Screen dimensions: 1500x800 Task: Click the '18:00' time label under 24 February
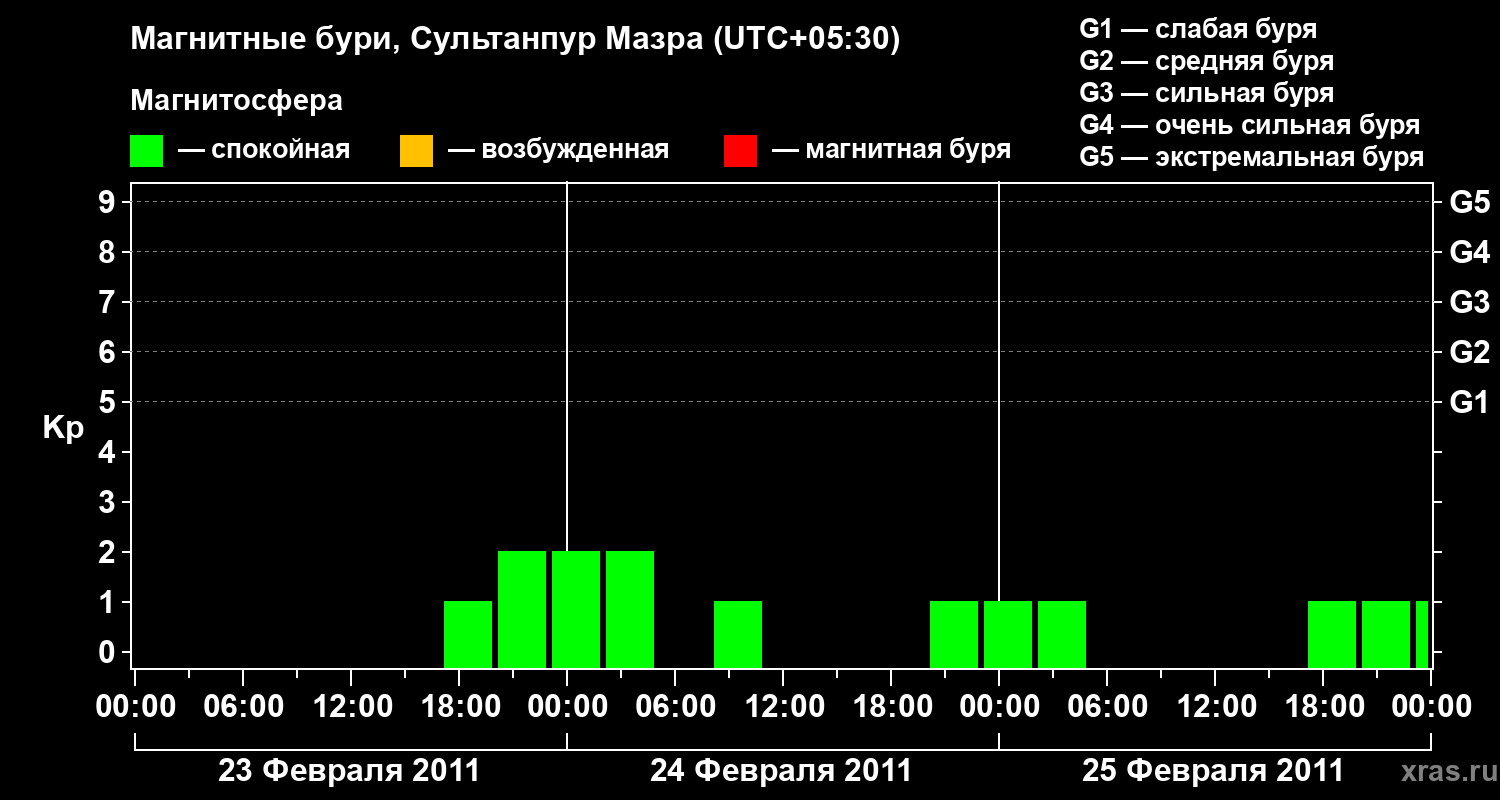(x=891, y=707)
